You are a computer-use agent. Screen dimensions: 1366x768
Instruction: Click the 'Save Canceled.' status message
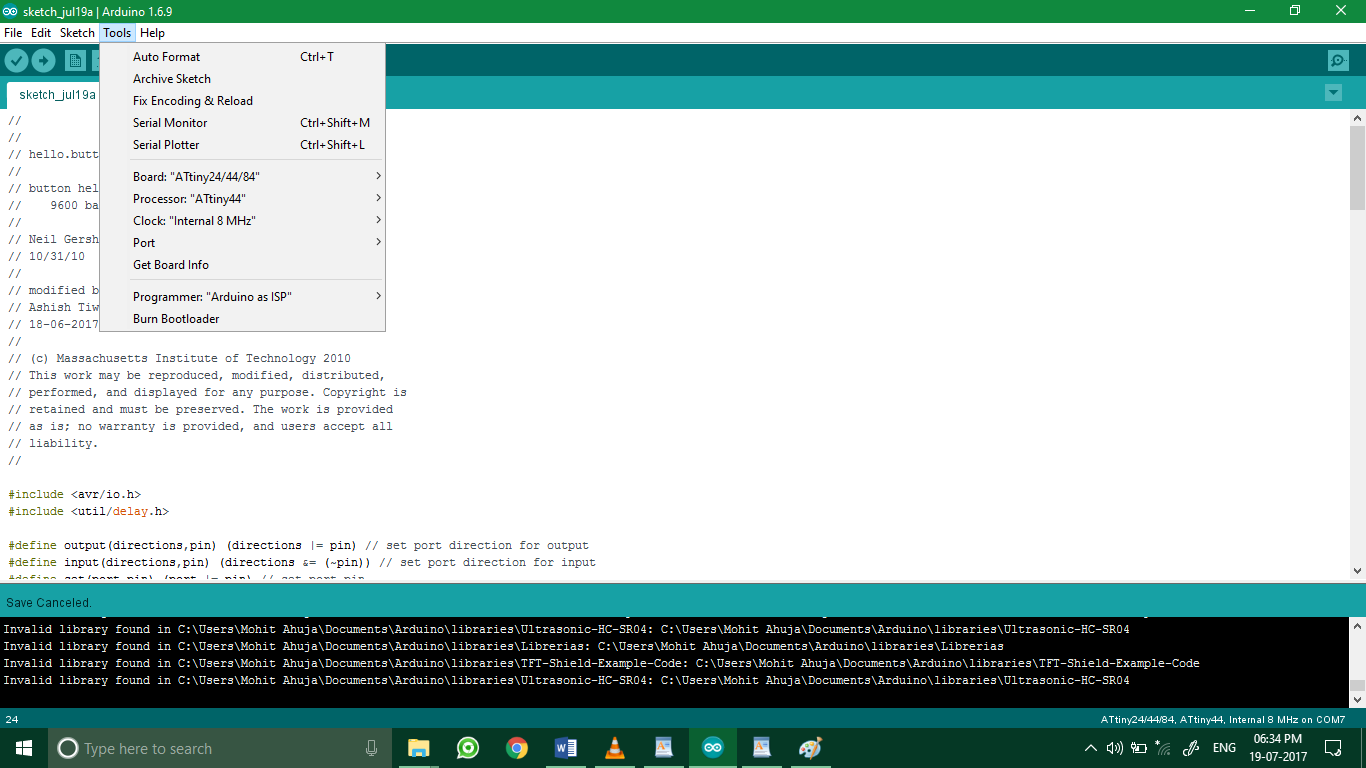[x=49, y=603]
